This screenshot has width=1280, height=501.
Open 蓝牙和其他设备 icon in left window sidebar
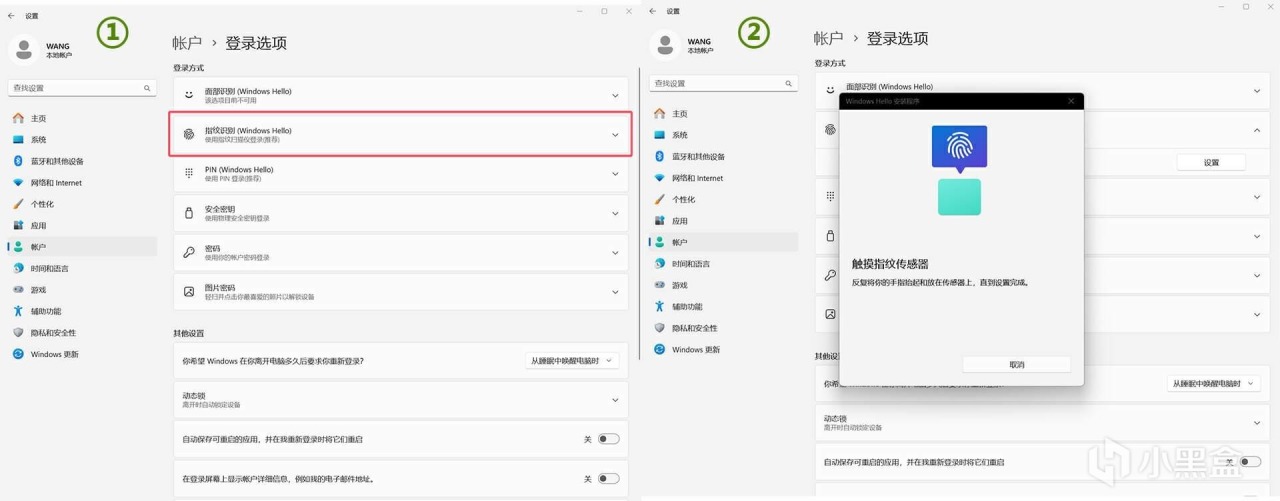pyautogui.click(x=18, y=161)
